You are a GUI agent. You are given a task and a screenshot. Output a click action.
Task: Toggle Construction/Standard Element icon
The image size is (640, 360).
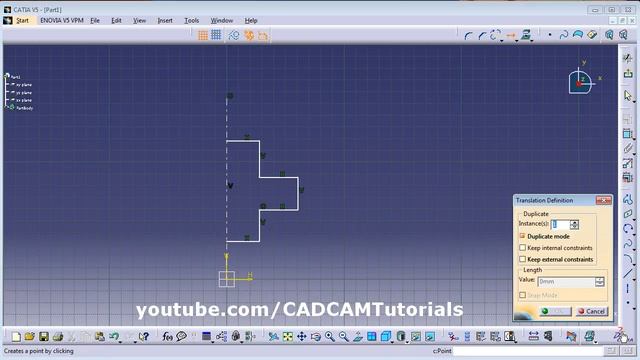pyautogui.click(x=234, y=36)
